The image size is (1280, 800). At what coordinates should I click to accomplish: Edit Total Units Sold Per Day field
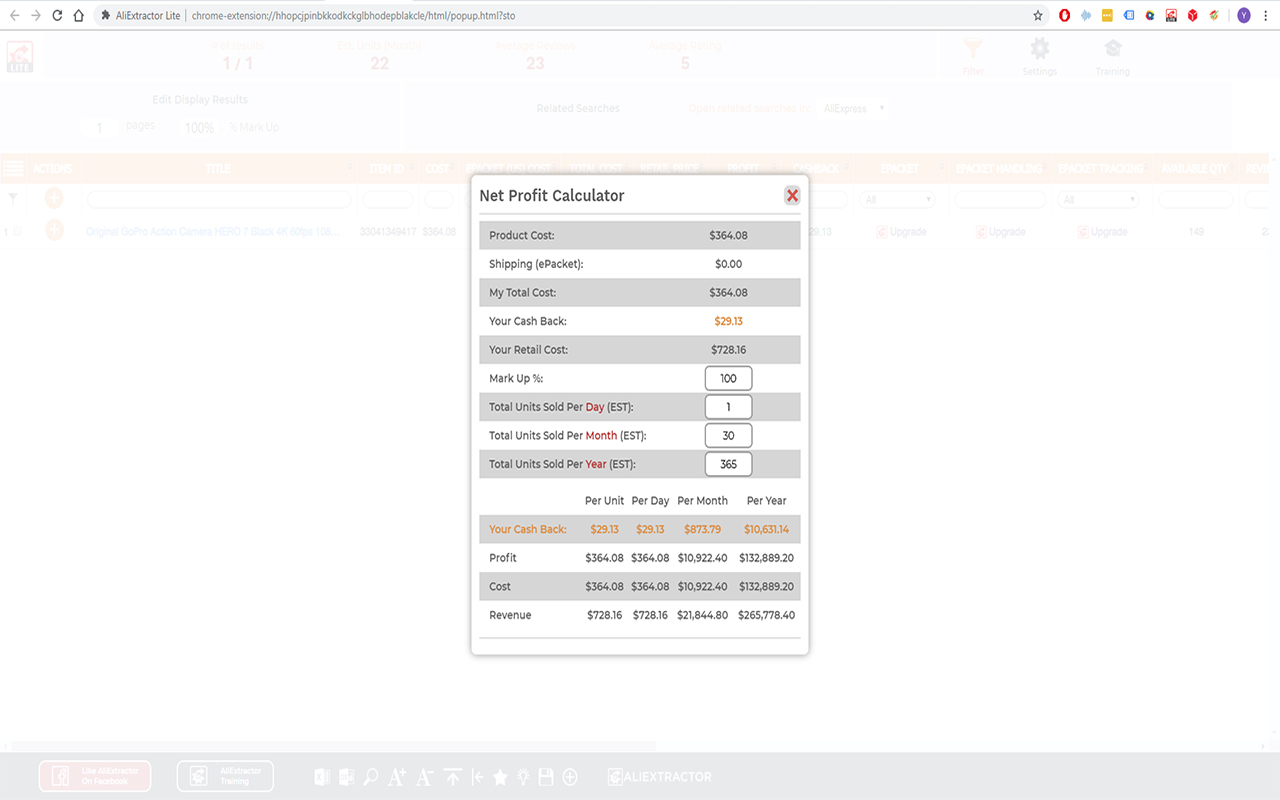(x=728, y=407)
